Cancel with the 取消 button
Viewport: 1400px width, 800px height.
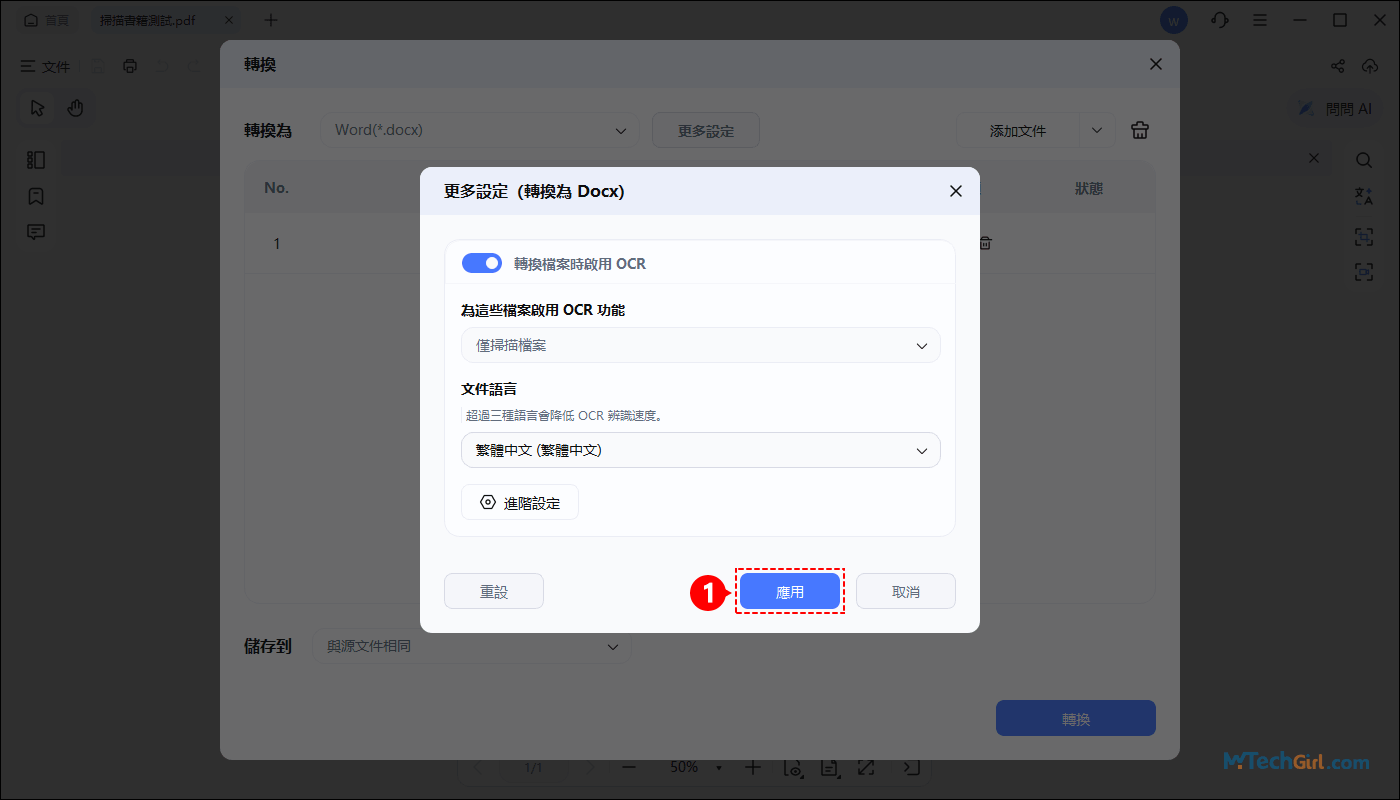click(906, 591)
